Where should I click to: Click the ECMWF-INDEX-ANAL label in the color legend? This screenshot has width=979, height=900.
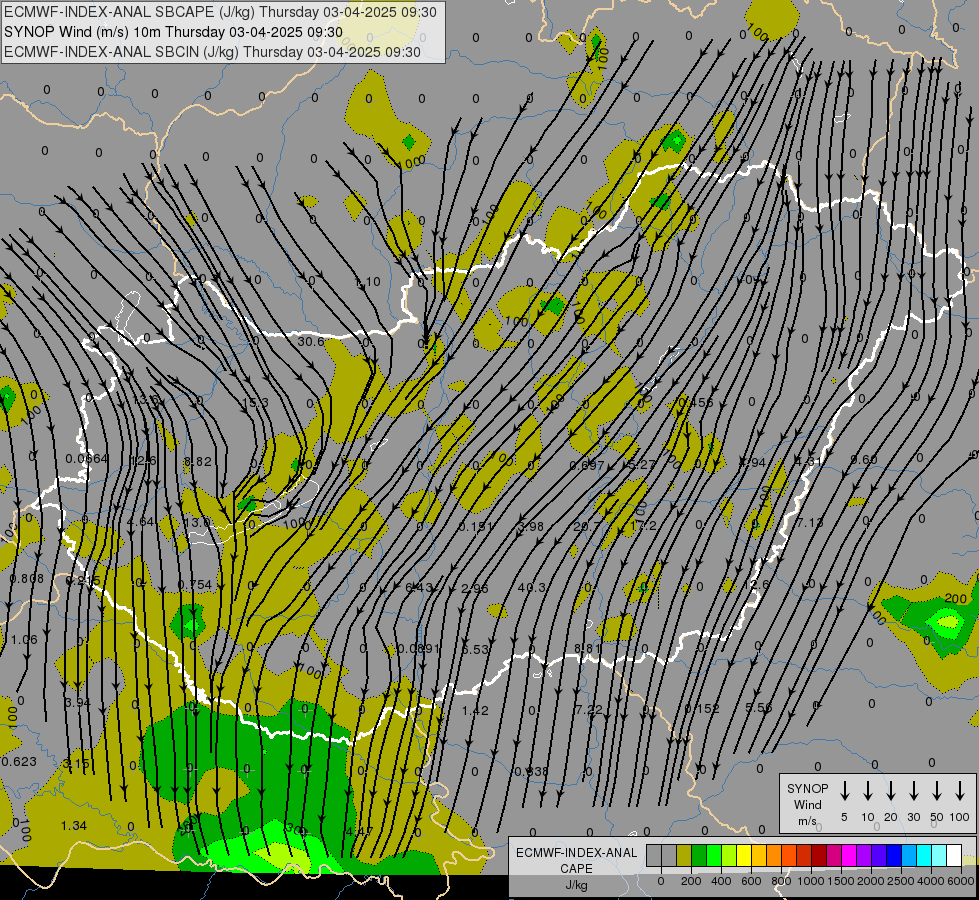576,853
